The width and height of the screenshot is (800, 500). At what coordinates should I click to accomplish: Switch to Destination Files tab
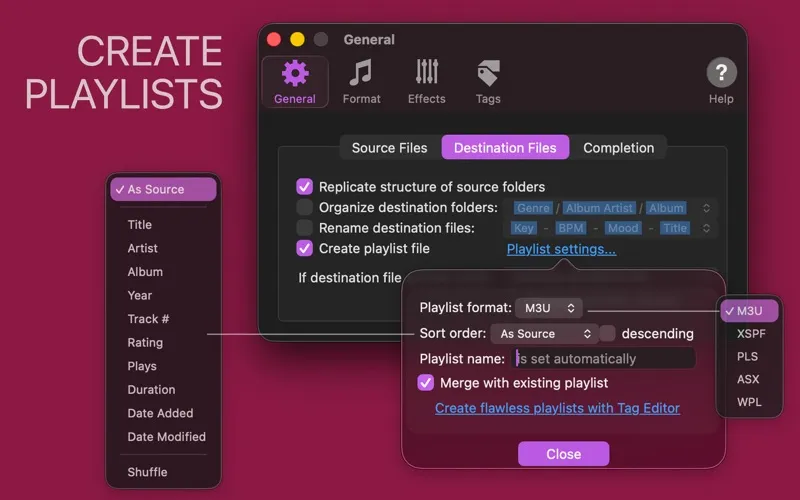click(505, 148)
